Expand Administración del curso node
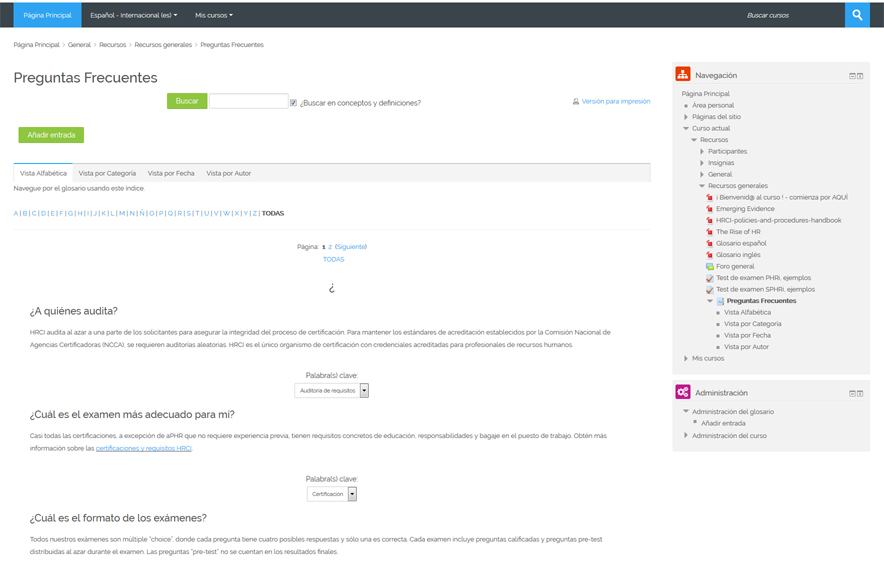Screen dimensions: 884x561 (686, 435)
